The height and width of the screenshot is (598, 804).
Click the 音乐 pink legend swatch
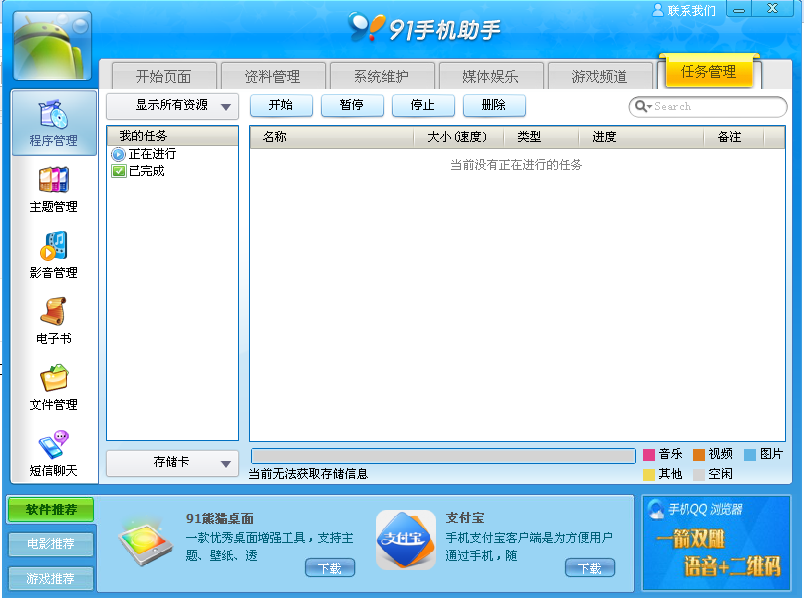coord(649,454)
